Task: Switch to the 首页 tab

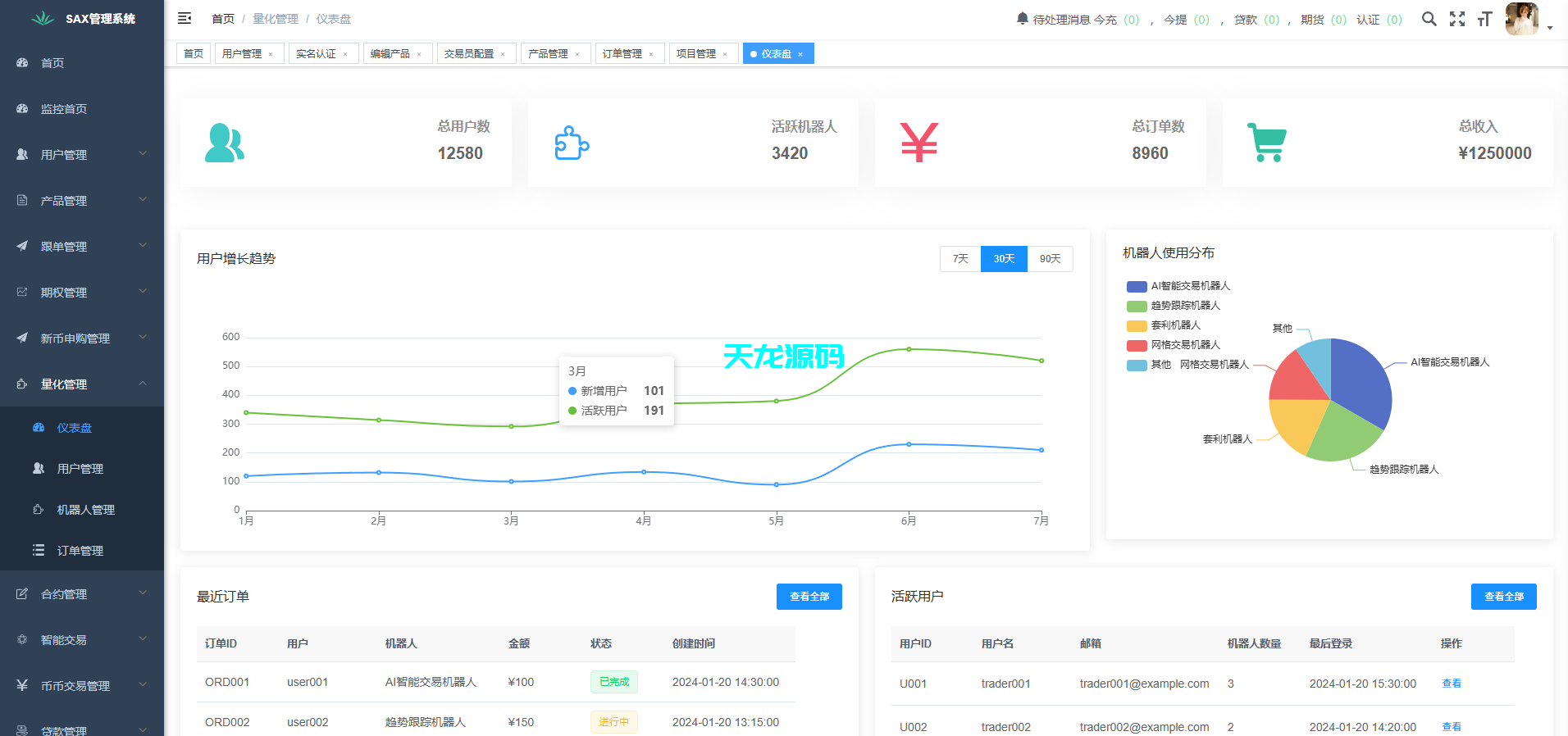Action: (194, 53)
